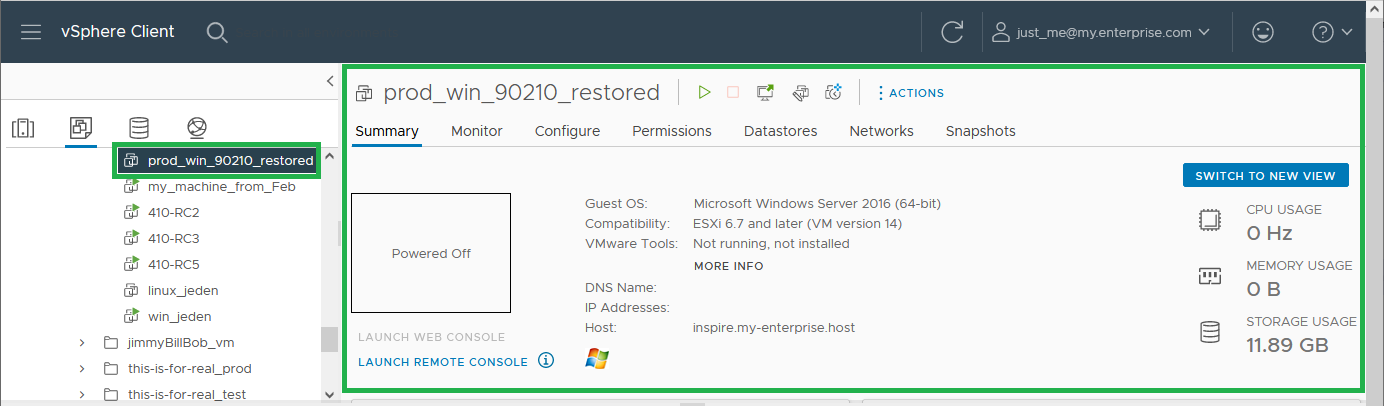Expand the jimmyBillBob_vm folder

(x=82, y=343)
